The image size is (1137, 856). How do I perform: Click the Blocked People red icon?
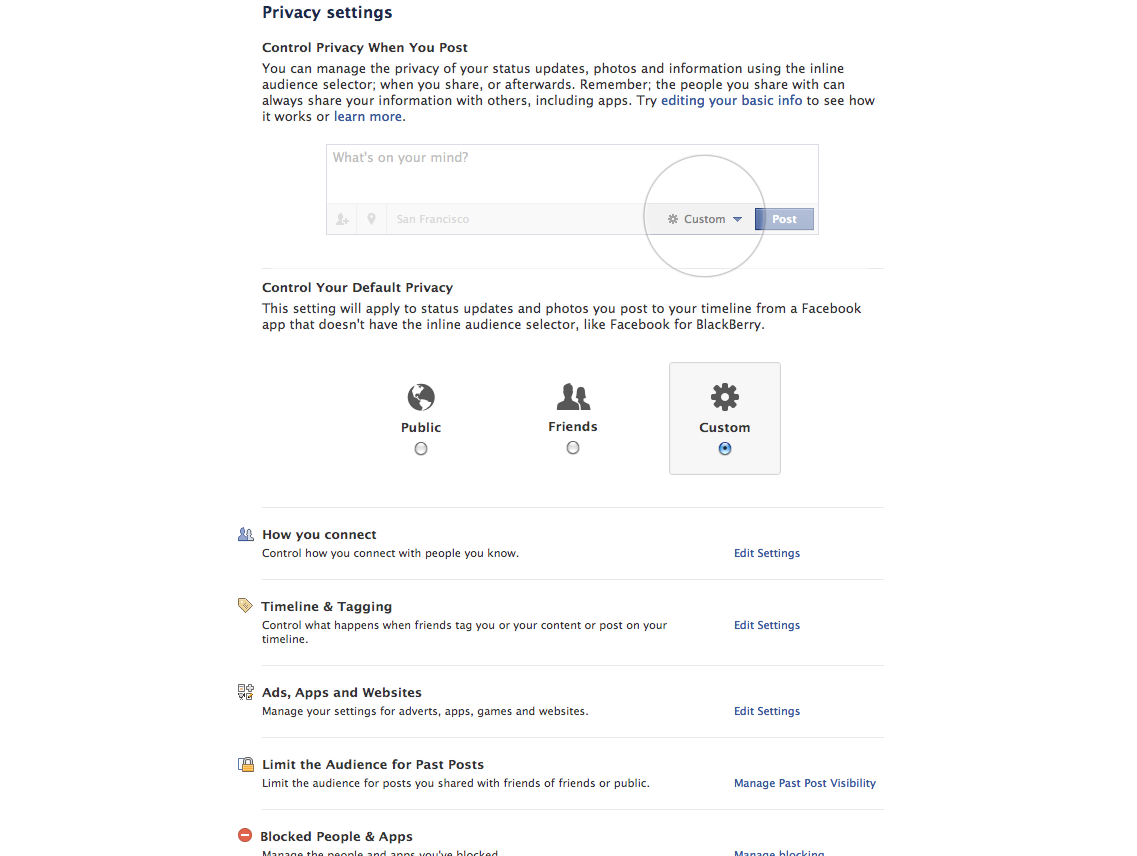245,836
